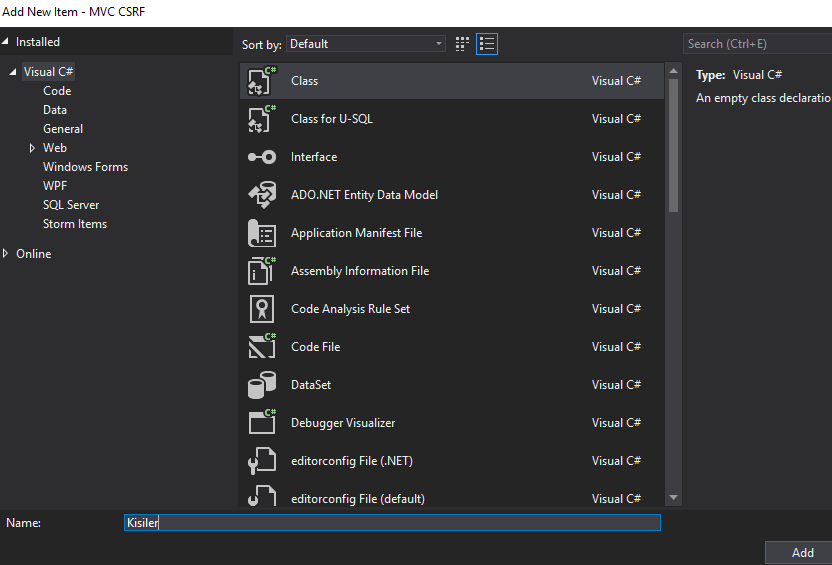Click the Visual C# label in DataSet row
The height and width of the screenshot is (565, 832).
click(616, 385)
